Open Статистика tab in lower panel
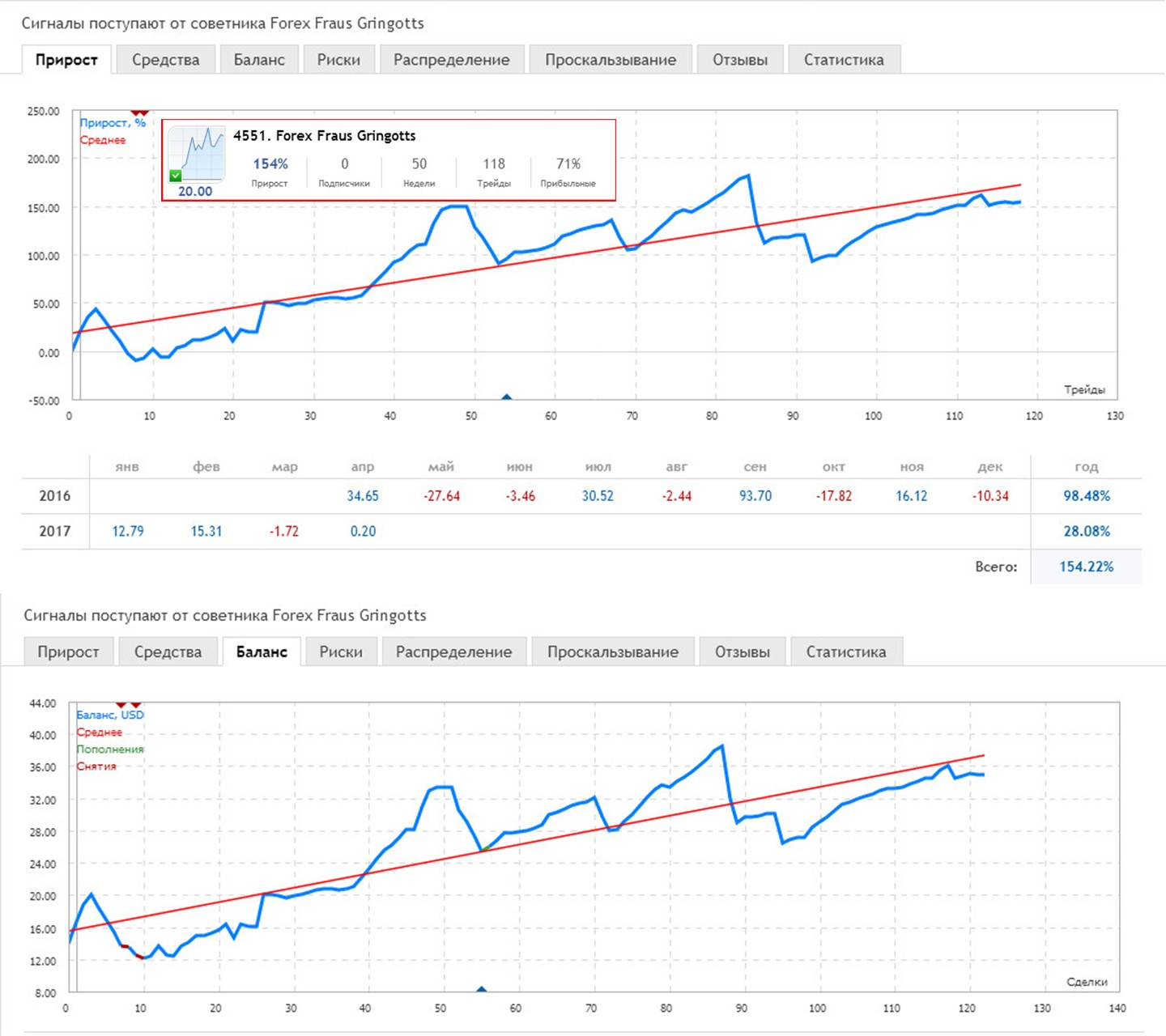Image resolution: width=1166 pixels, height=1036 pixels. tap(846, 652)
